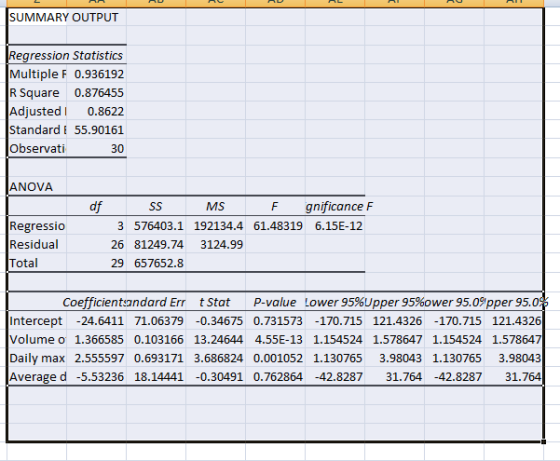Image resolution: width=560 pixels, height=461 pixels.
Task: Select Intercept P-value 0.731573
Action: pyautogui.click(x=275, y=321)
